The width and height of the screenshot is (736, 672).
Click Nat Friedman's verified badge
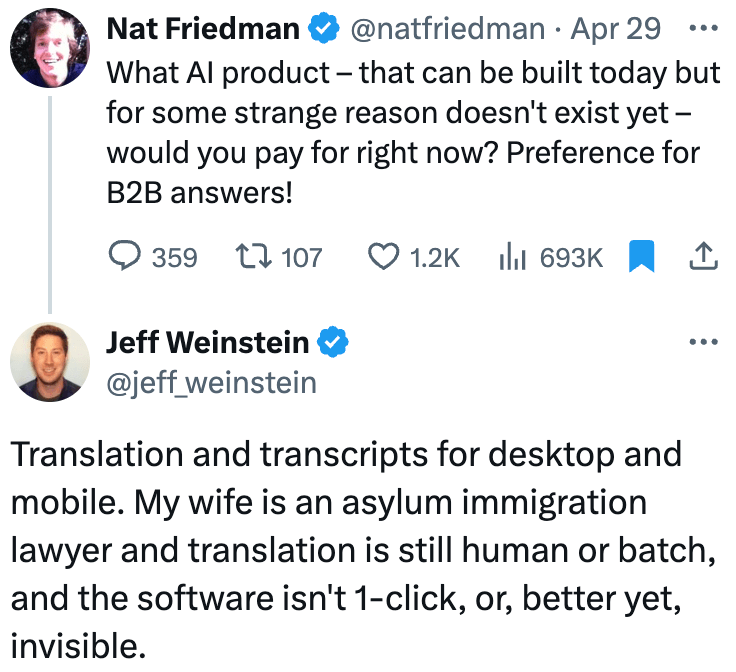pos(322,29)
